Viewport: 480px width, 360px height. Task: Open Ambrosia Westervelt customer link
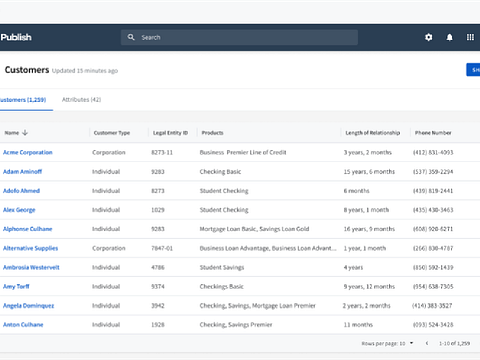(x=31, y=267)
